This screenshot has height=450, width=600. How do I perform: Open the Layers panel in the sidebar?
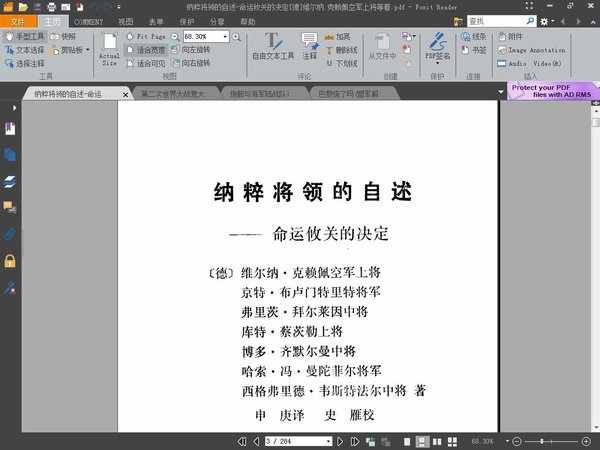point(10,182)
